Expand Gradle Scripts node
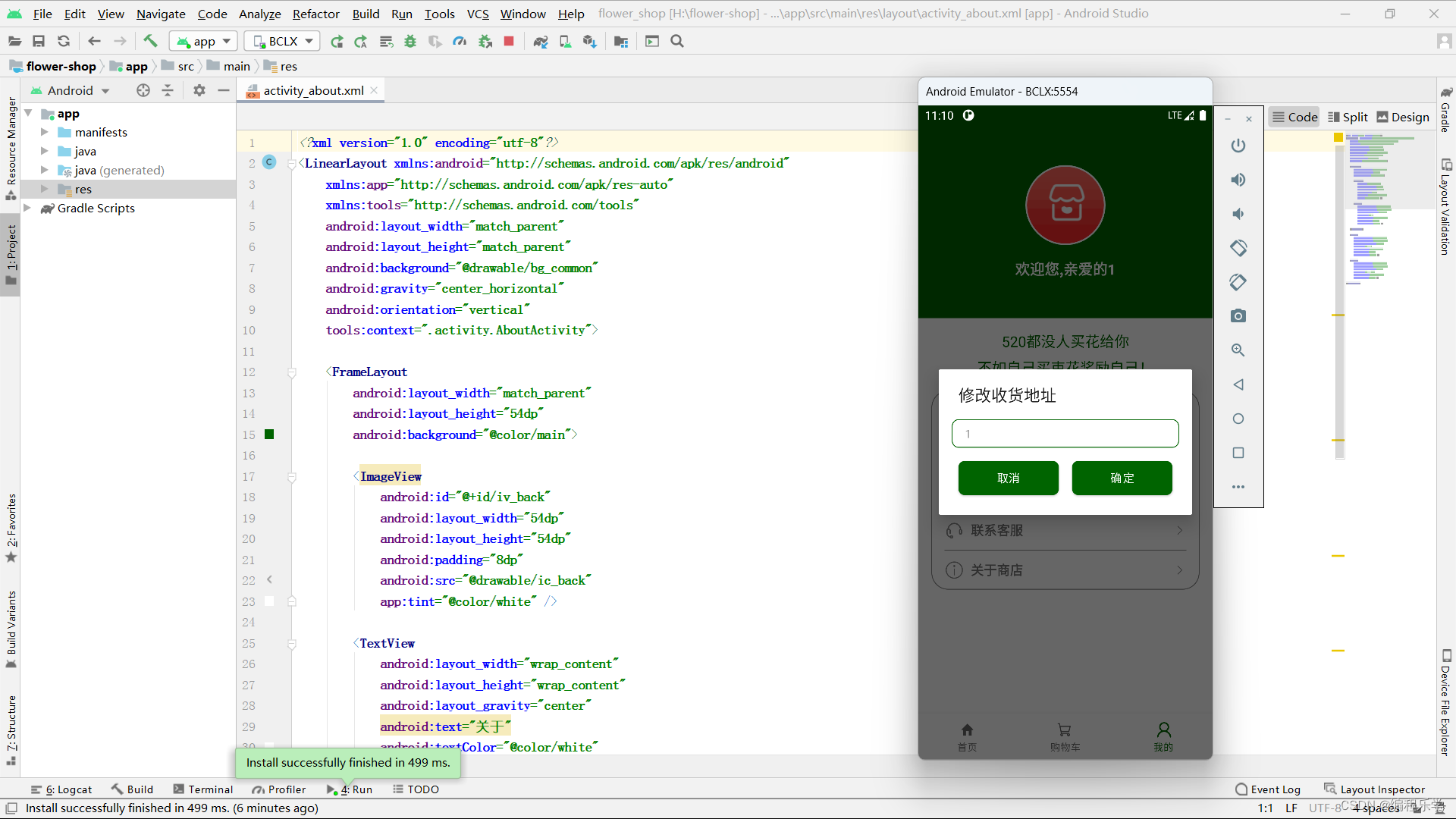Screen dimensions: 1456x819 [28, 208]
